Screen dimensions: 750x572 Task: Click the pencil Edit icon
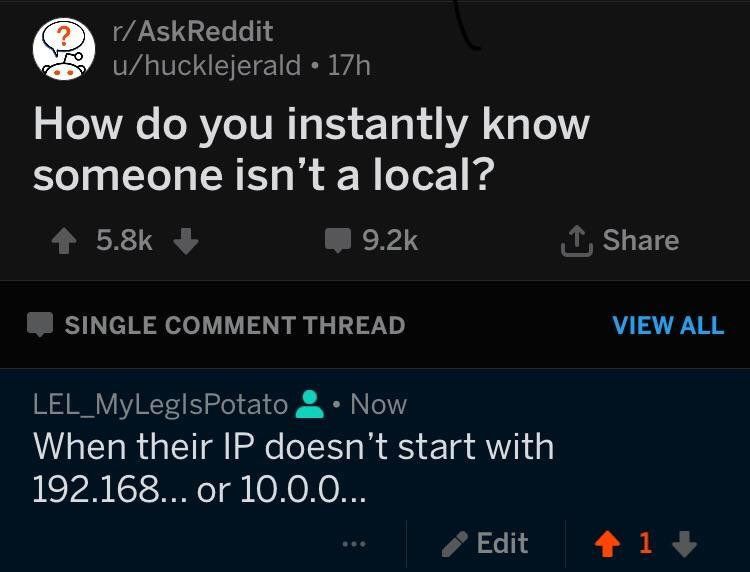click(454, 544)
